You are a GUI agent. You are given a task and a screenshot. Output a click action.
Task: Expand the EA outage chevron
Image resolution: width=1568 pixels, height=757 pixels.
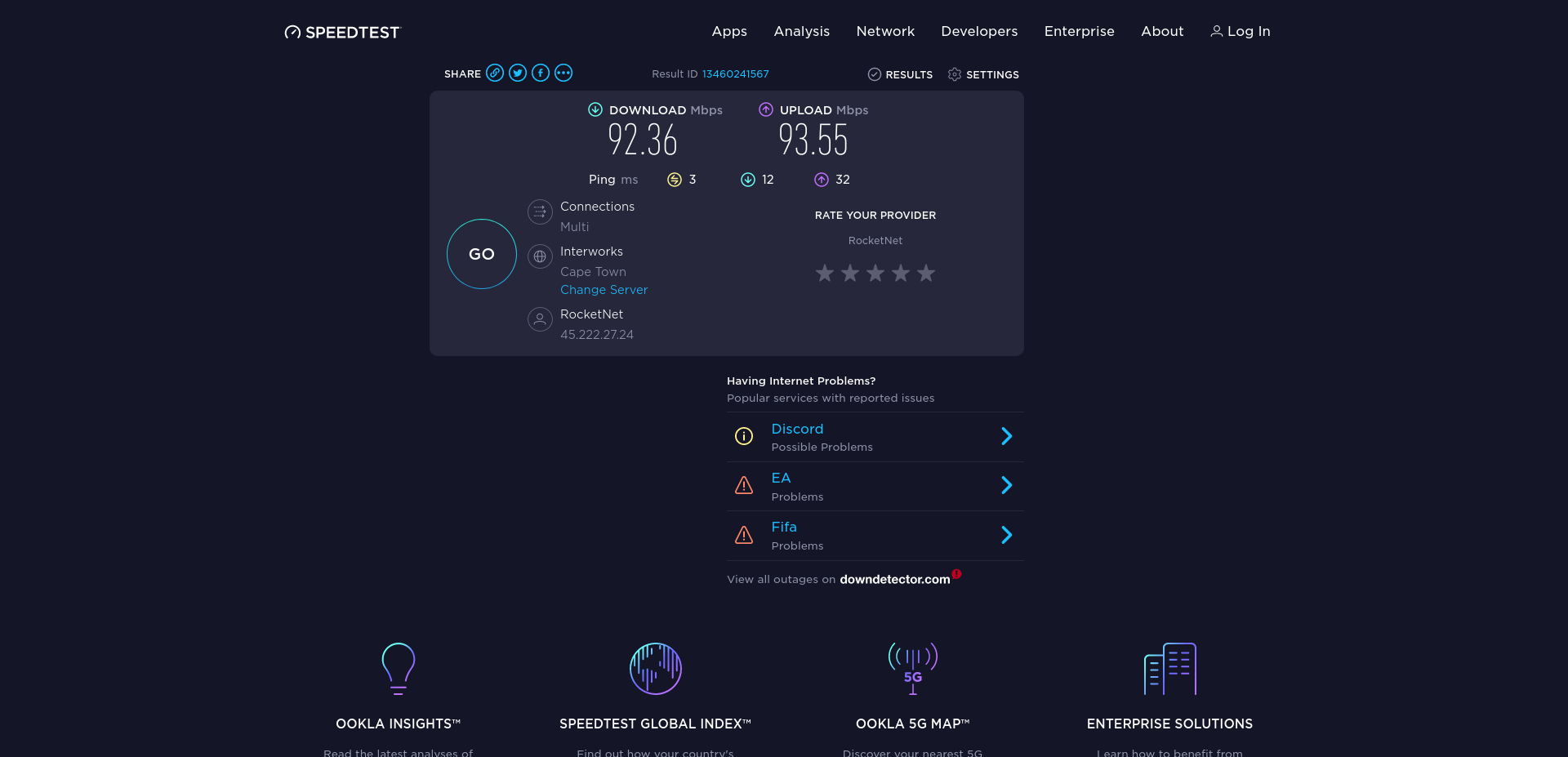click(x=1007, y=486)
